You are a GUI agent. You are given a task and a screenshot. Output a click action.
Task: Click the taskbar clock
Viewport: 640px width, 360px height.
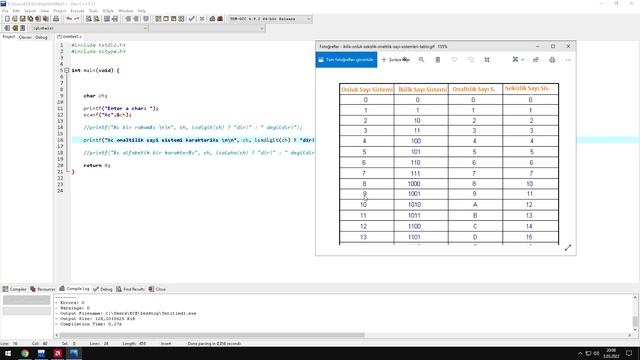pos(611,353)
